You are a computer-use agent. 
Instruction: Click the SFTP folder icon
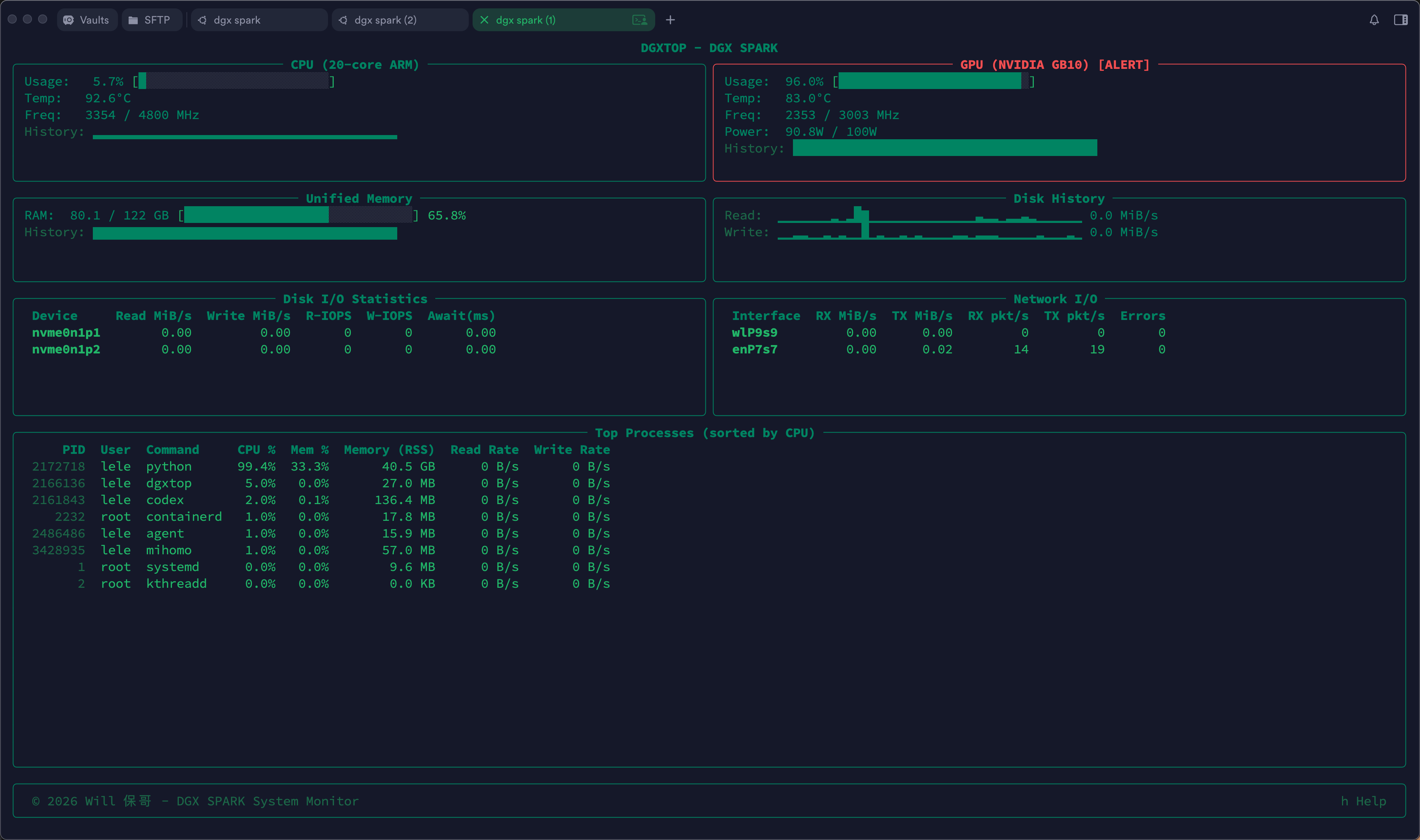click(133, 20)
